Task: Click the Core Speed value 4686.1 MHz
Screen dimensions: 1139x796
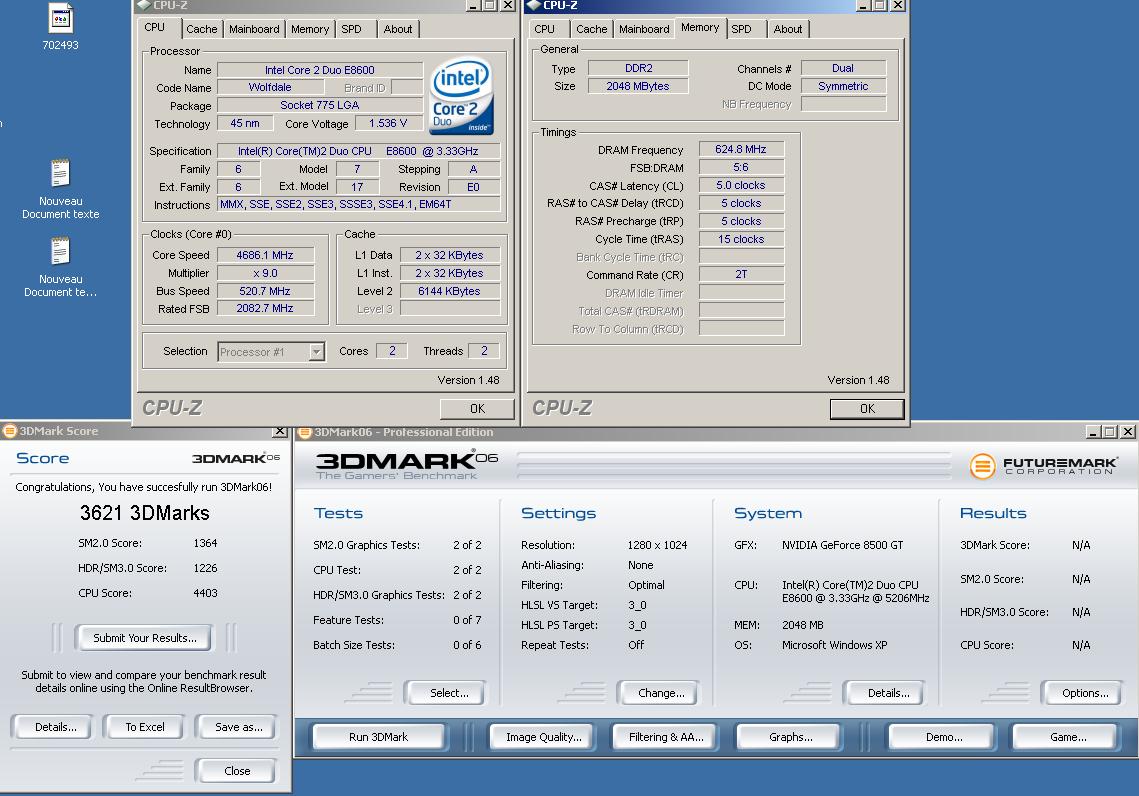Action: point(265,255)
